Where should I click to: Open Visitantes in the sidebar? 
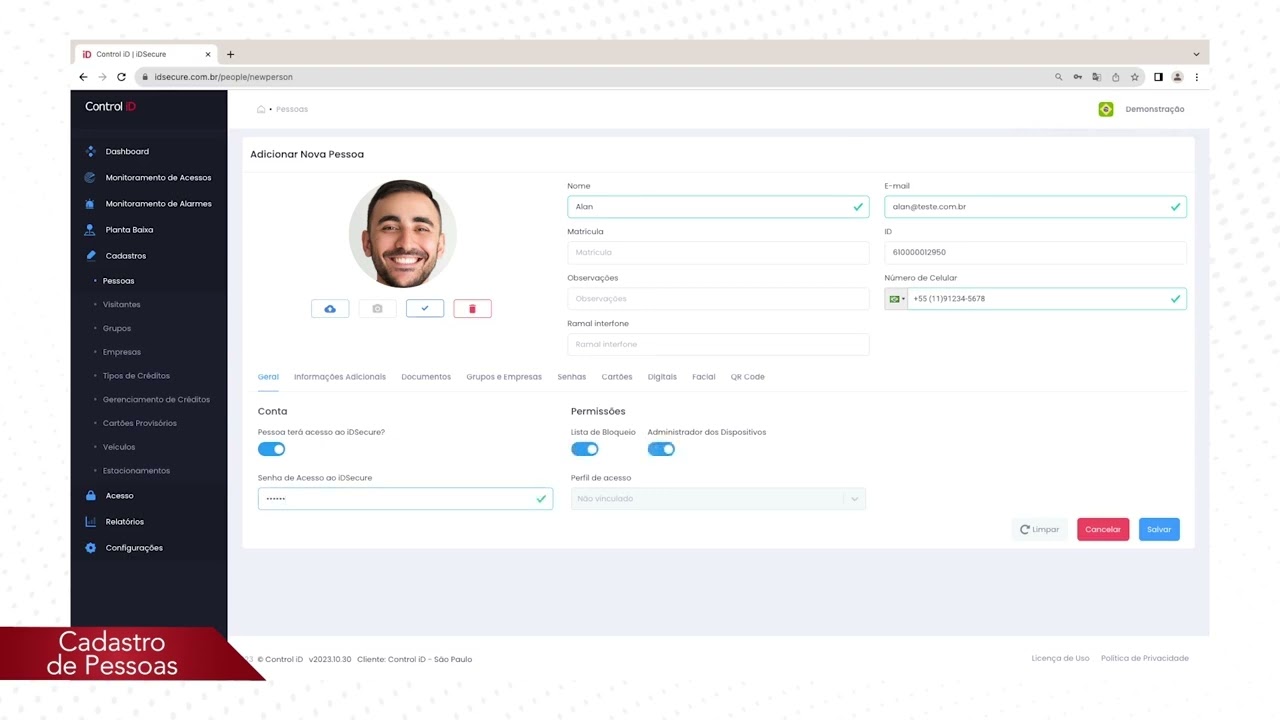pos(122,305)
